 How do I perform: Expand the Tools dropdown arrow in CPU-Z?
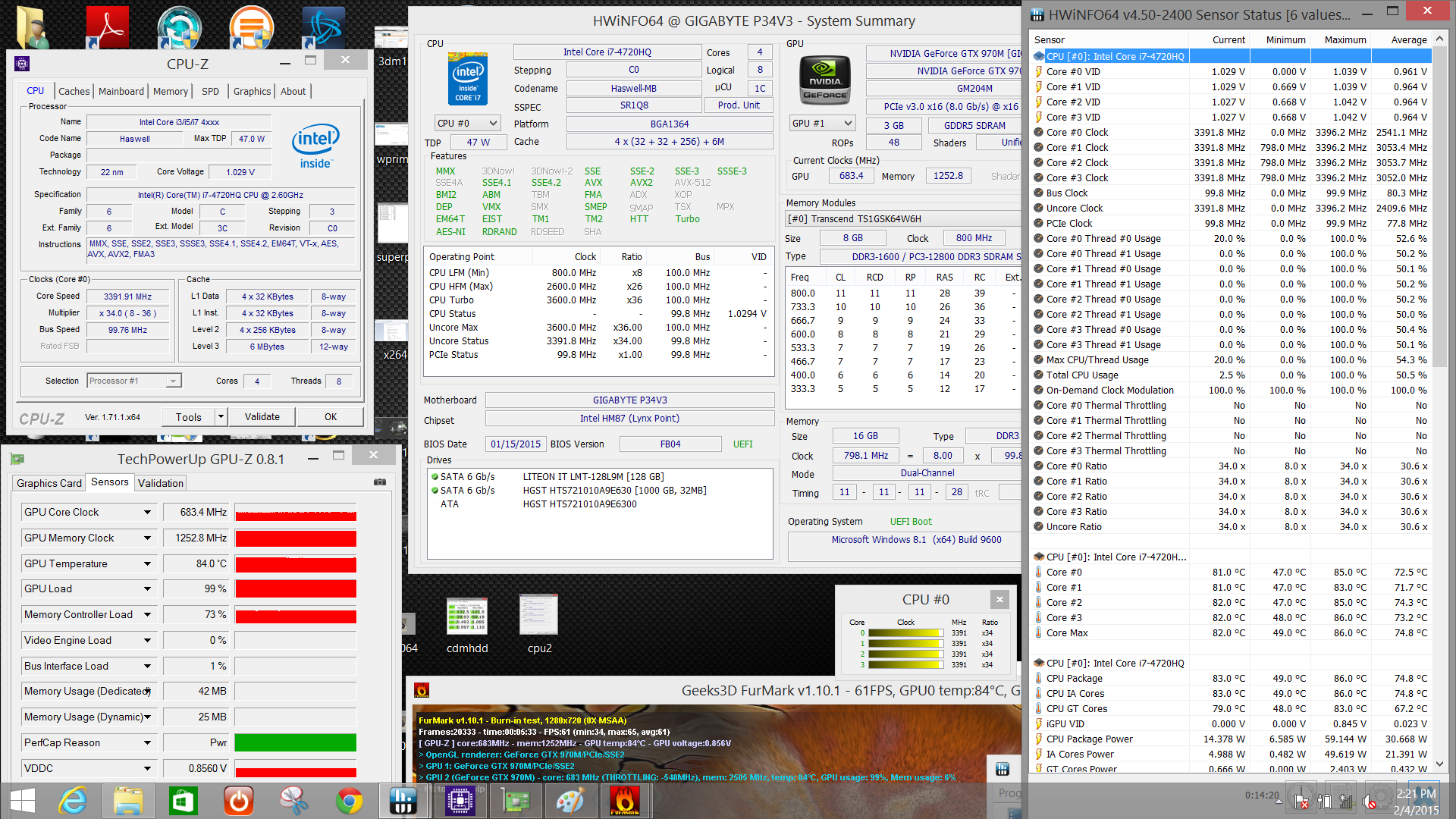221,416
